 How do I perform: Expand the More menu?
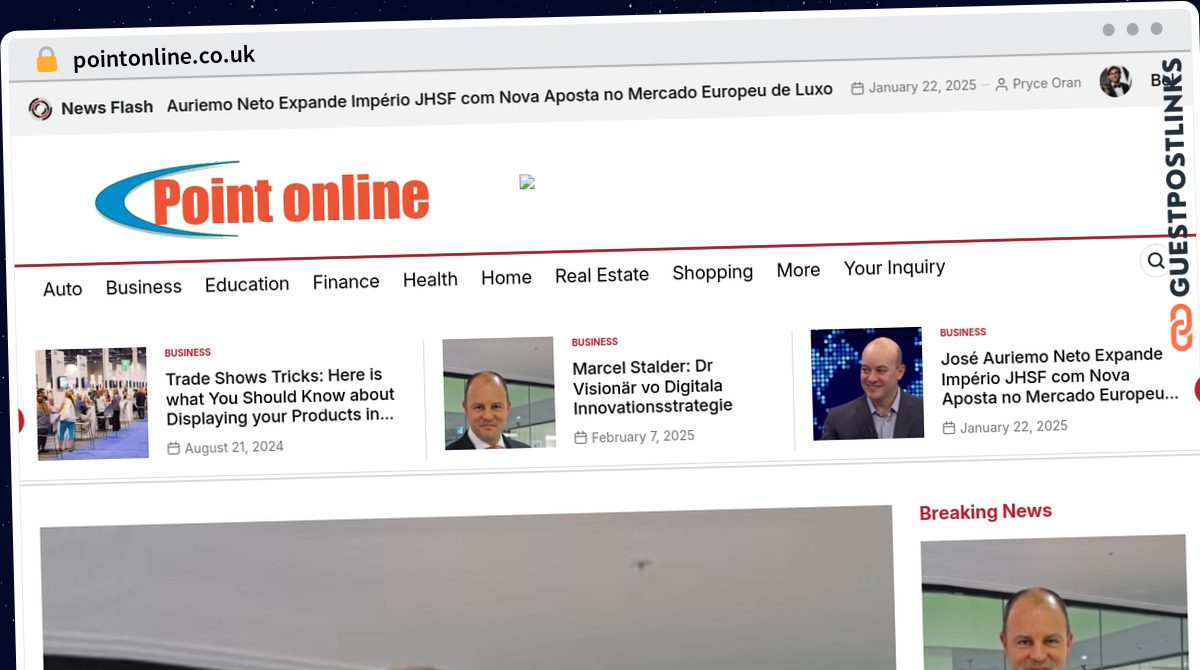pyautogui.click(x=798, y=270)
